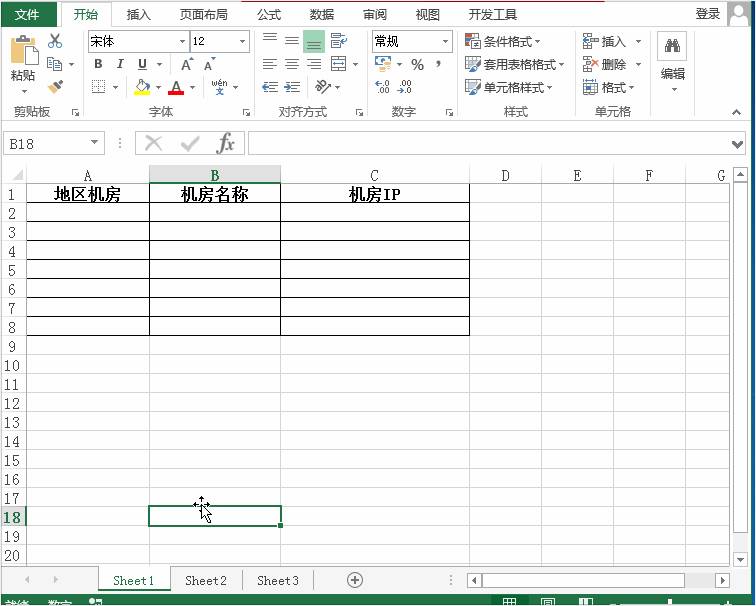
Task: Toggle Bold formatting
Action: 98,64
